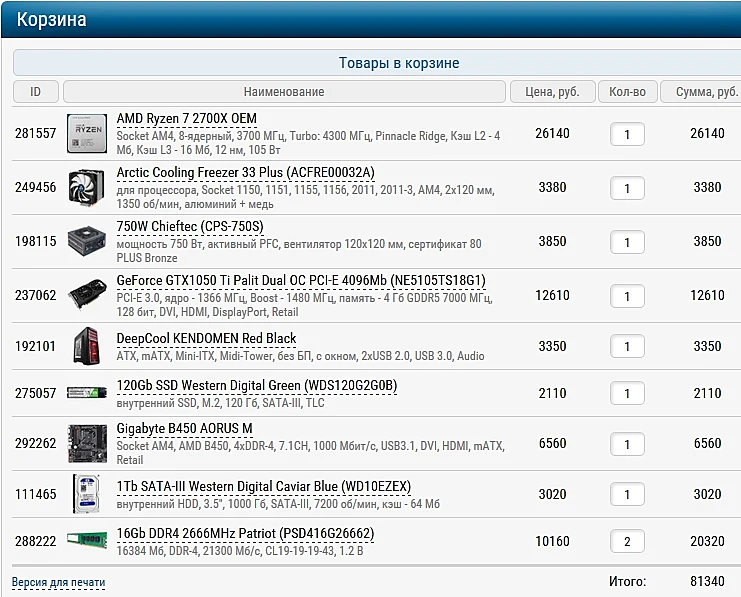The image size is (741, 597).
Task: Select product ID 288222
Action: pos(35,541)
